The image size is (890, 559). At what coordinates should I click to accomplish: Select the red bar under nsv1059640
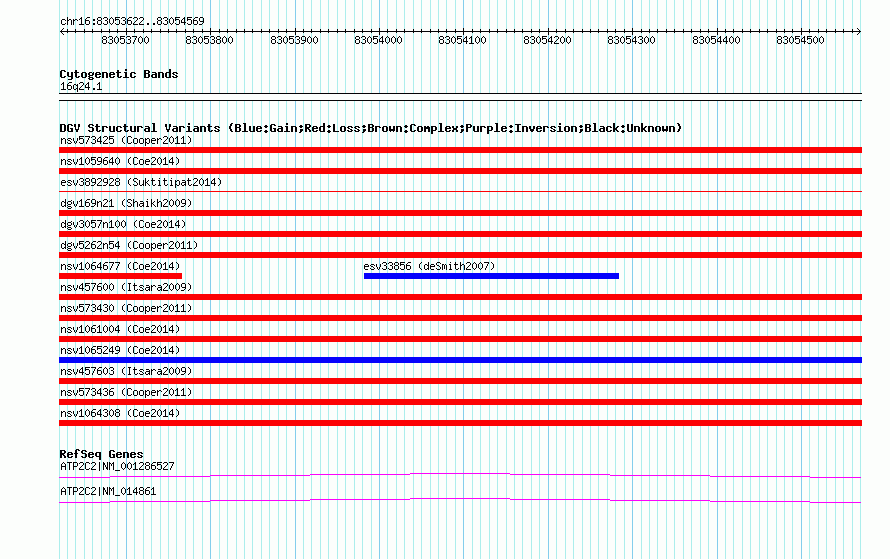click(460, 171)
